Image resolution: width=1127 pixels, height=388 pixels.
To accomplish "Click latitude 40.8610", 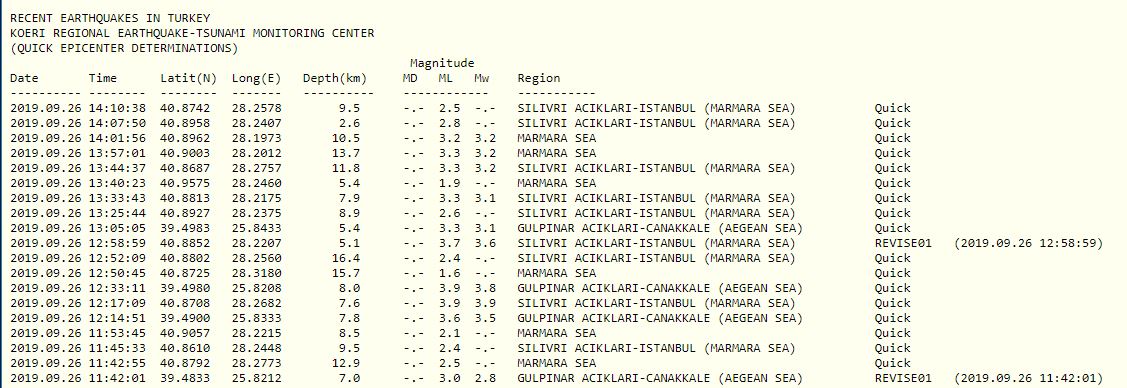I will [185, 348].
